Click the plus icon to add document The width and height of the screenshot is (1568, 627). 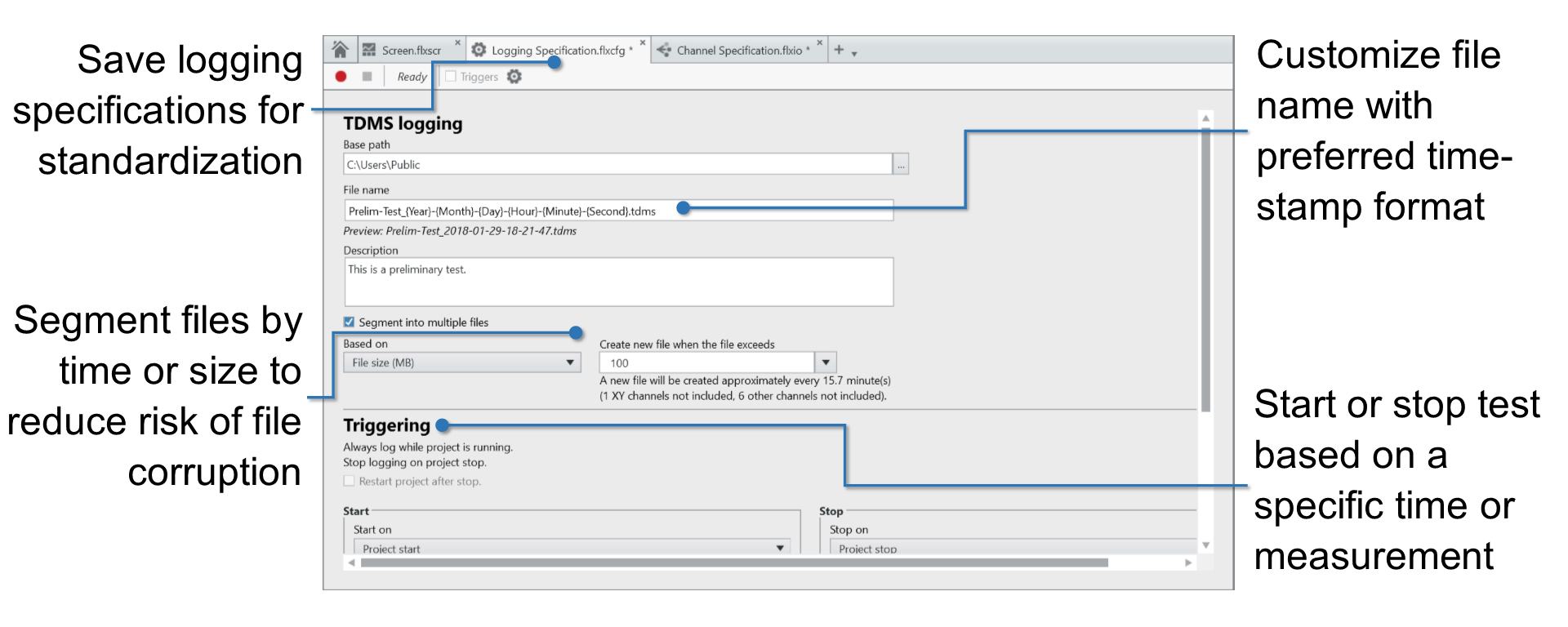click(x=839, y=50)
